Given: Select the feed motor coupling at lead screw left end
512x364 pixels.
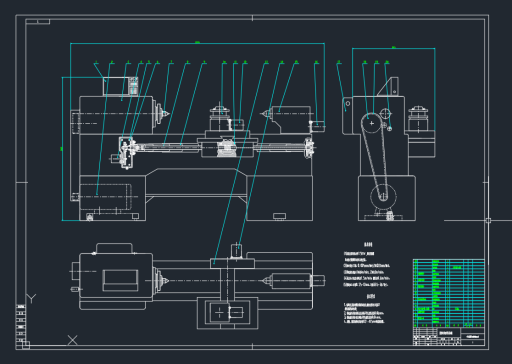Looking at the screenshot, I should 126,153.
